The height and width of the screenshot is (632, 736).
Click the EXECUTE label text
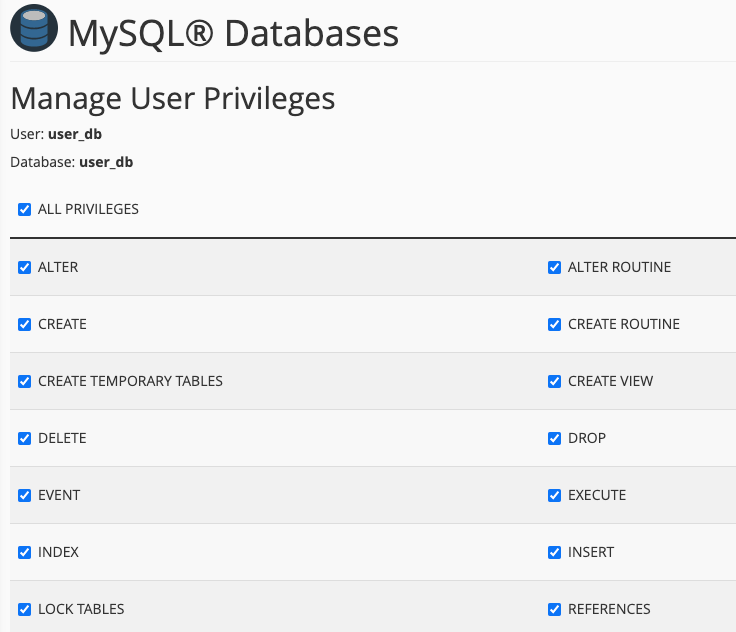[597, 495]
